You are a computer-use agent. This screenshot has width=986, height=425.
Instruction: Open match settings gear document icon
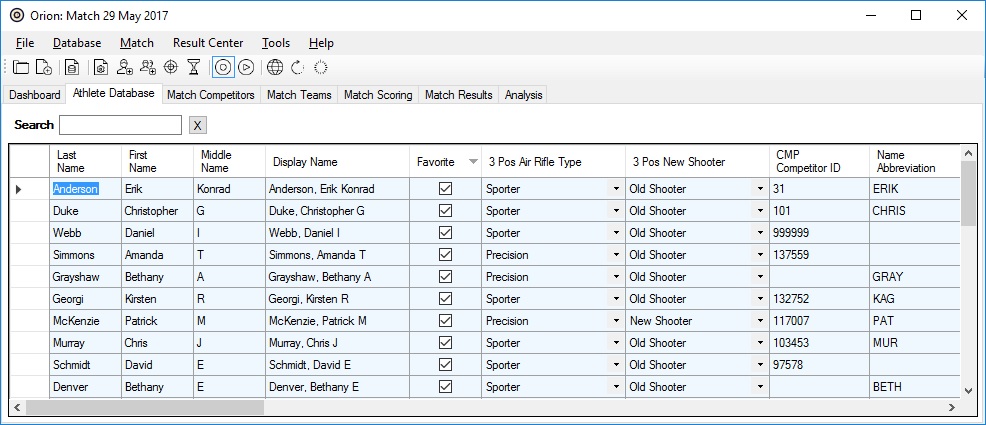101,67
